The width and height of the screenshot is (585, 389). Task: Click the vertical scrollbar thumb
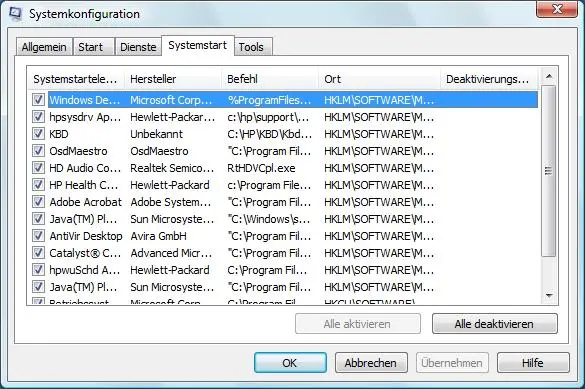coord(548,171)
